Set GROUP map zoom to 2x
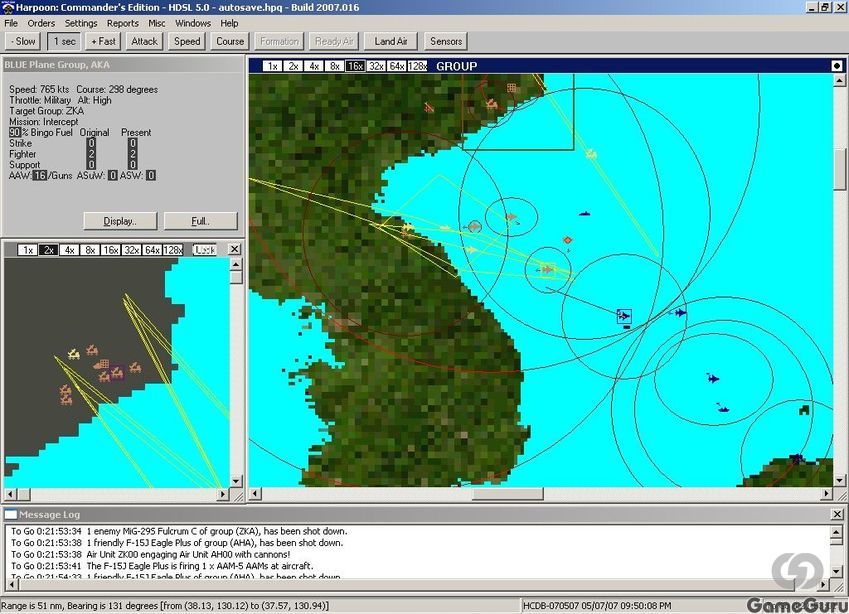Viewport: 849px width, 614px height. tap(293, 66)
